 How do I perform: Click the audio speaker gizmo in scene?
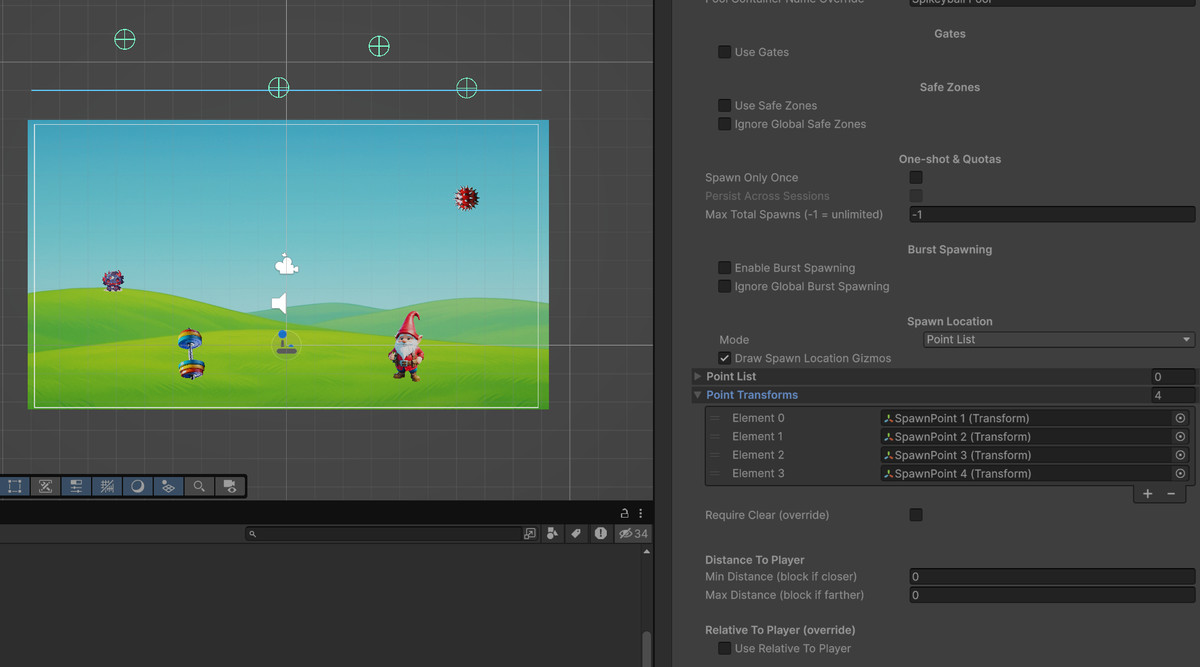[280, 303]
